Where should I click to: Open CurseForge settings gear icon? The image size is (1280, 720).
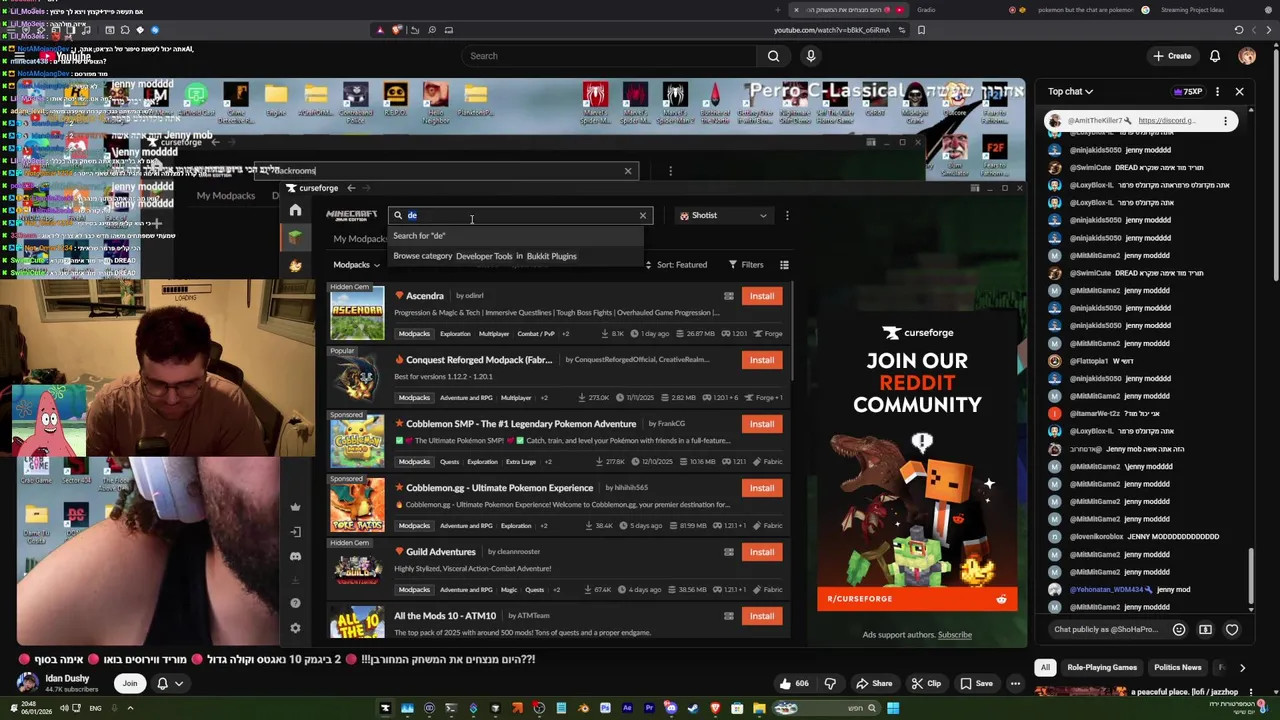point(295,628)
